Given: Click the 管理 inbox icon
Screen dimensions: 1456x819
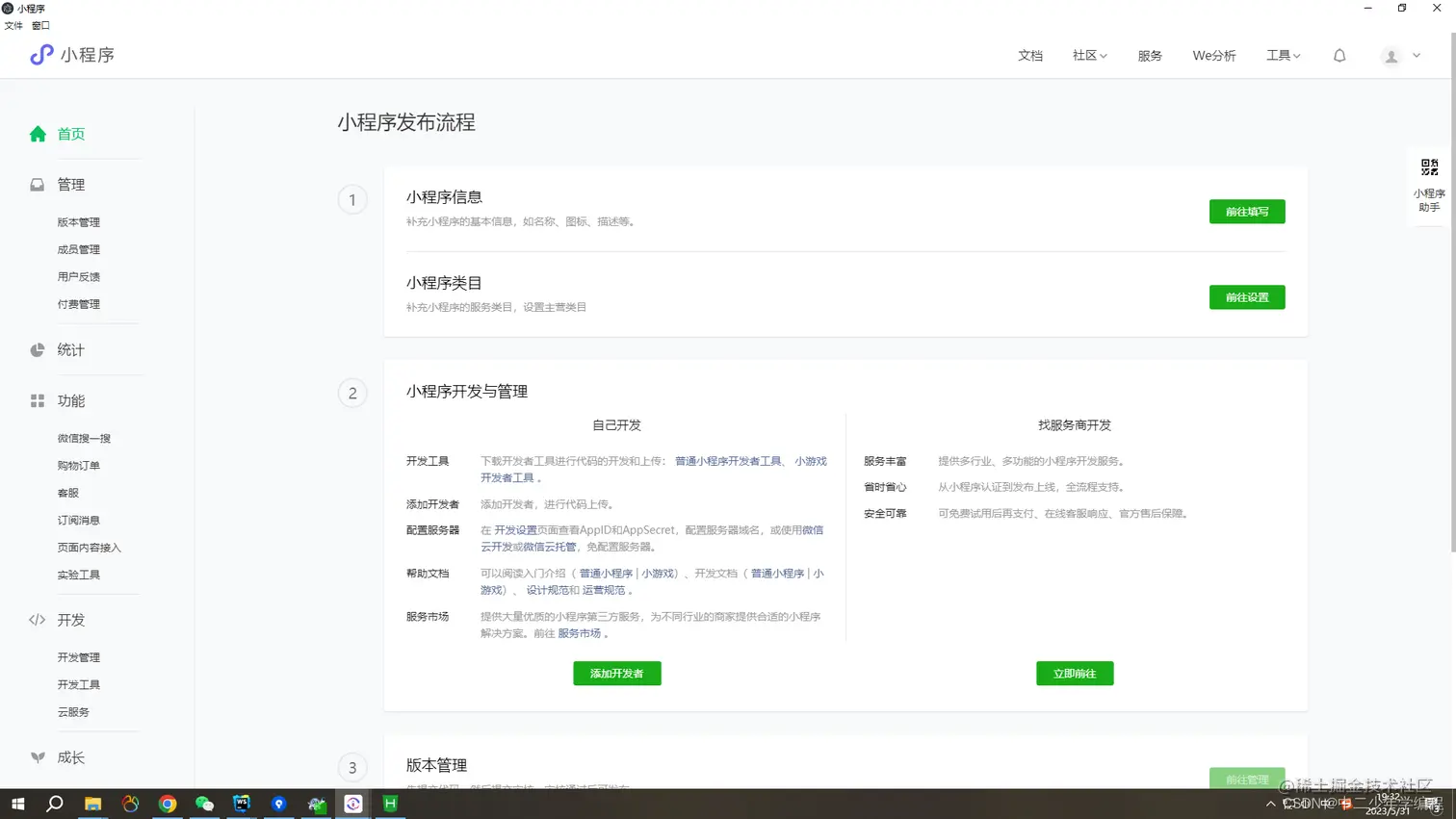Looking at the screenshot, I should pos(38,184).
